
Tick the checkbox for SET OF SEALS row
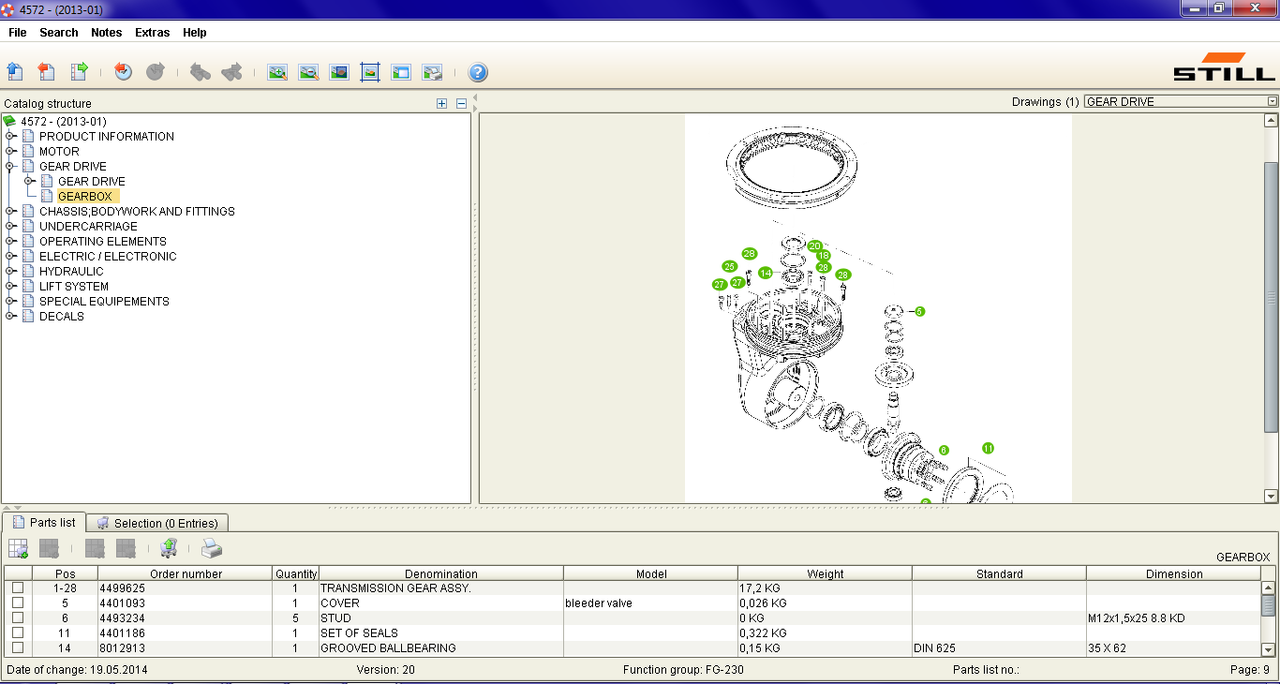17,633
